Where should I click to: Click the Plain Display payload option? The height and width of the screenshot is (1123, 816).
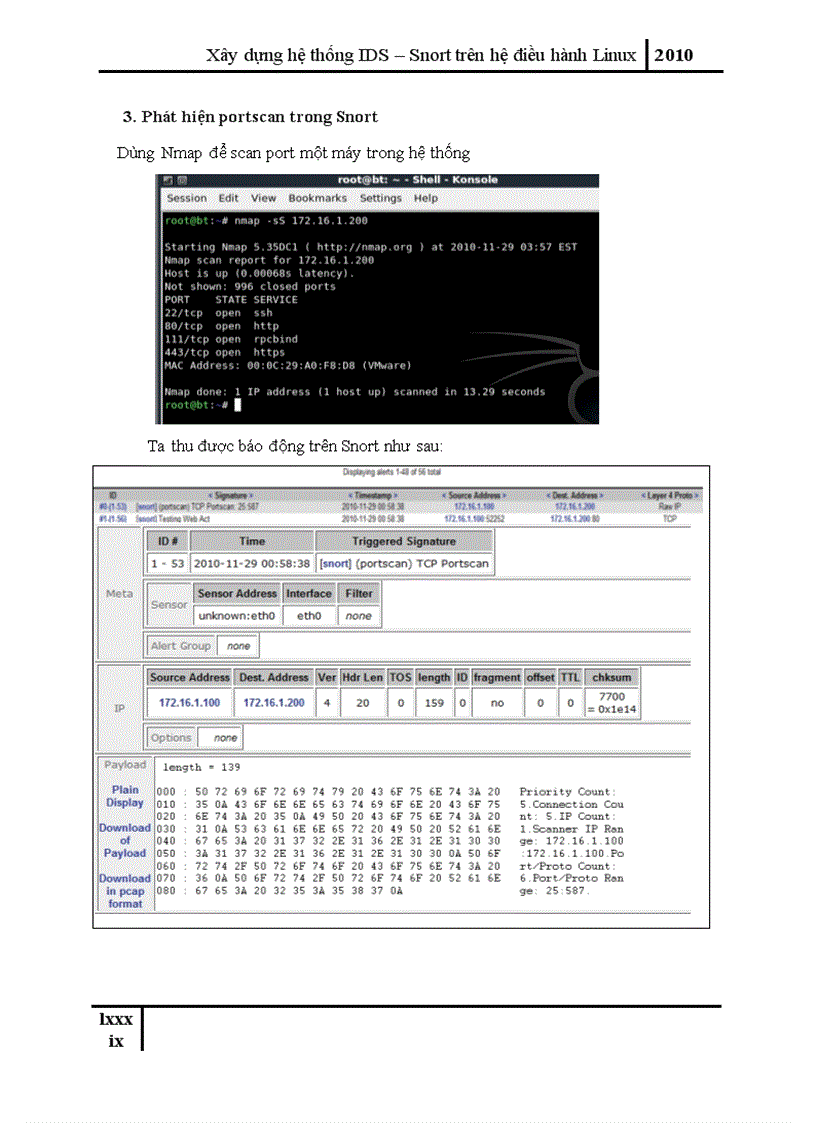point(126,796)
